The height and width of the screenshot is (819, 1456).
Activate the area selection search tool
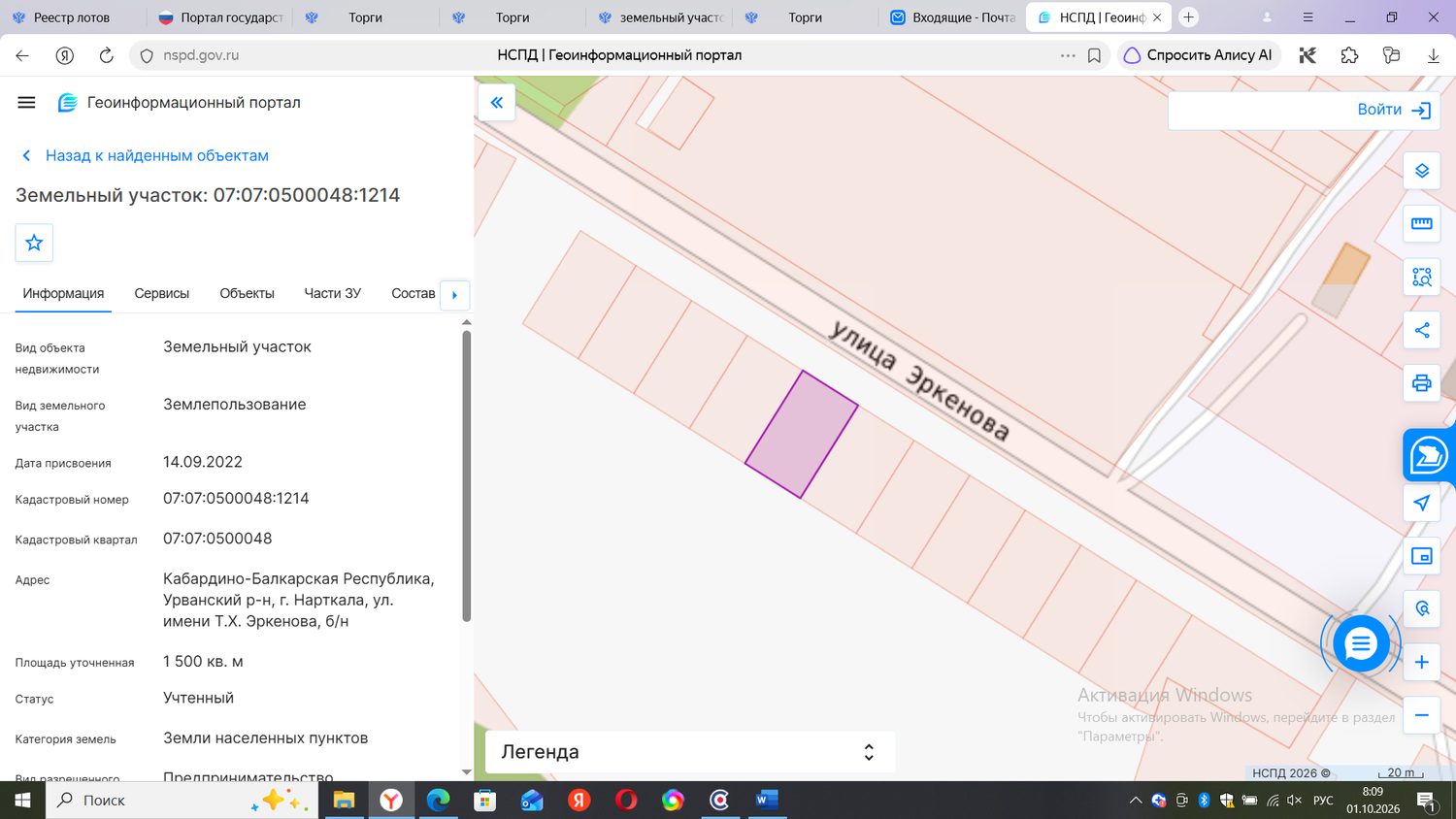[x=1421, y=278]
